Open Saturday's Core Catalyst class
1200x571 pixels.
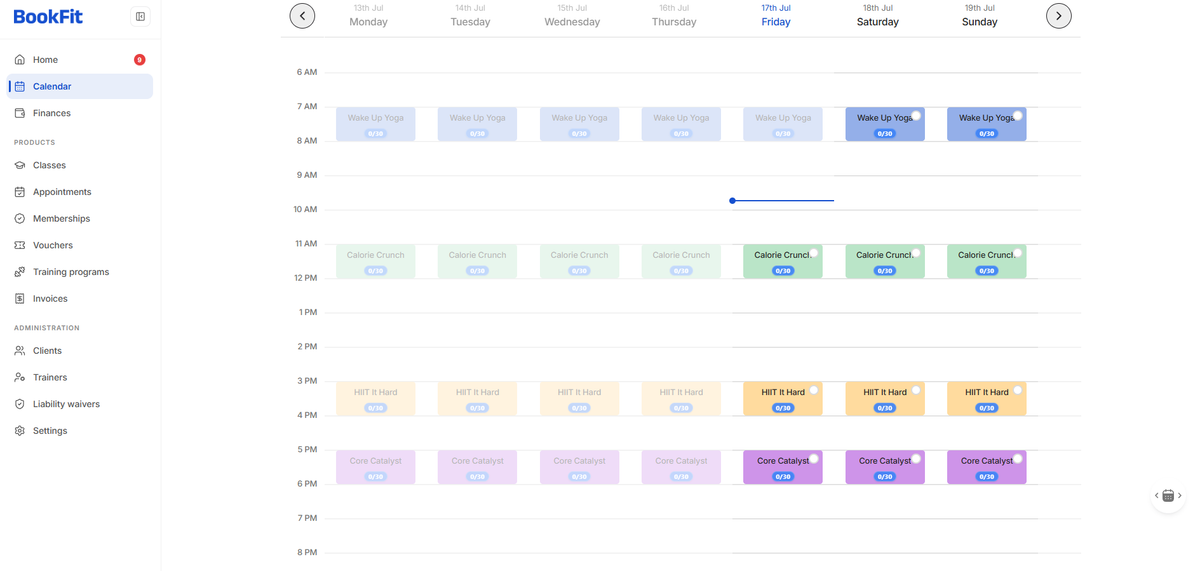885,467
